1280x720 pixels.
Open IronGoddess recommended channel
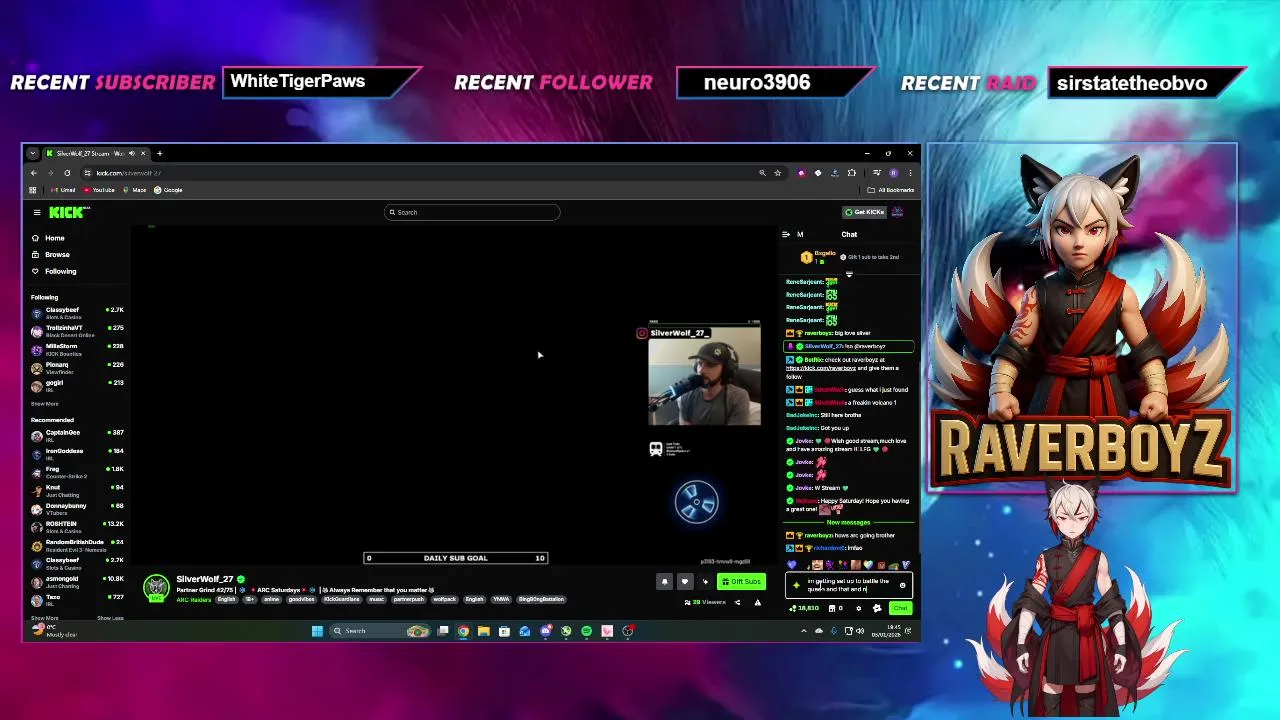pyautogui.click(x=78, y=453)
